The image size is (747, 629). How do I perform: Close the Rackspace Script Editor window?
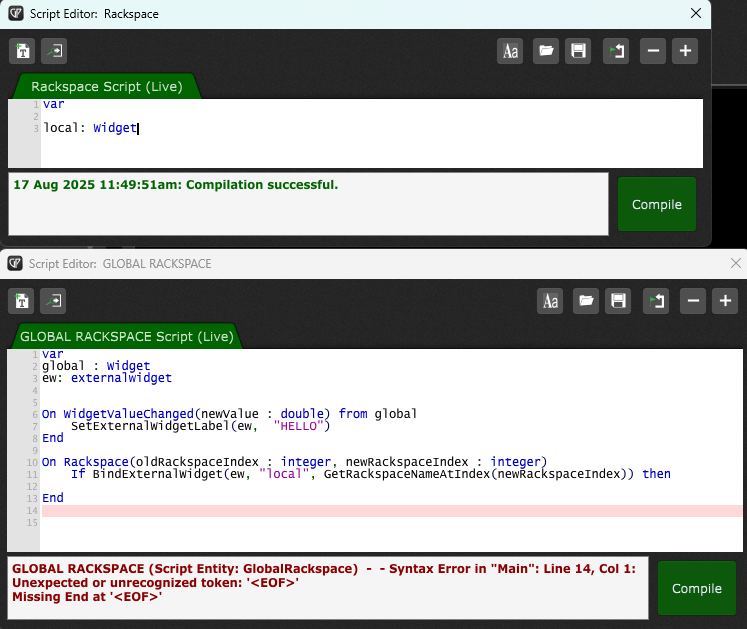coord(696,13)
